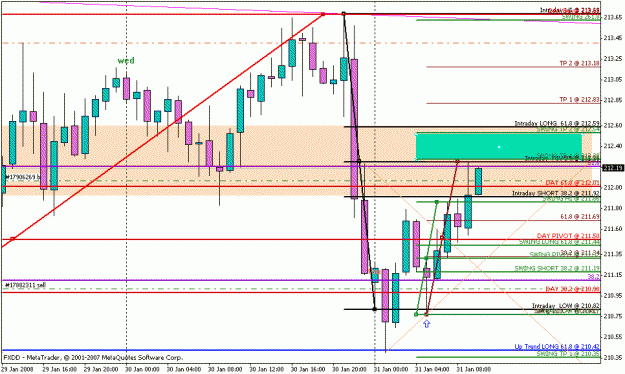This screenshot has width=625, height=374.
Task: Select the black zigzag's bottom anchor at Intraday LOW
Action: 374,309
